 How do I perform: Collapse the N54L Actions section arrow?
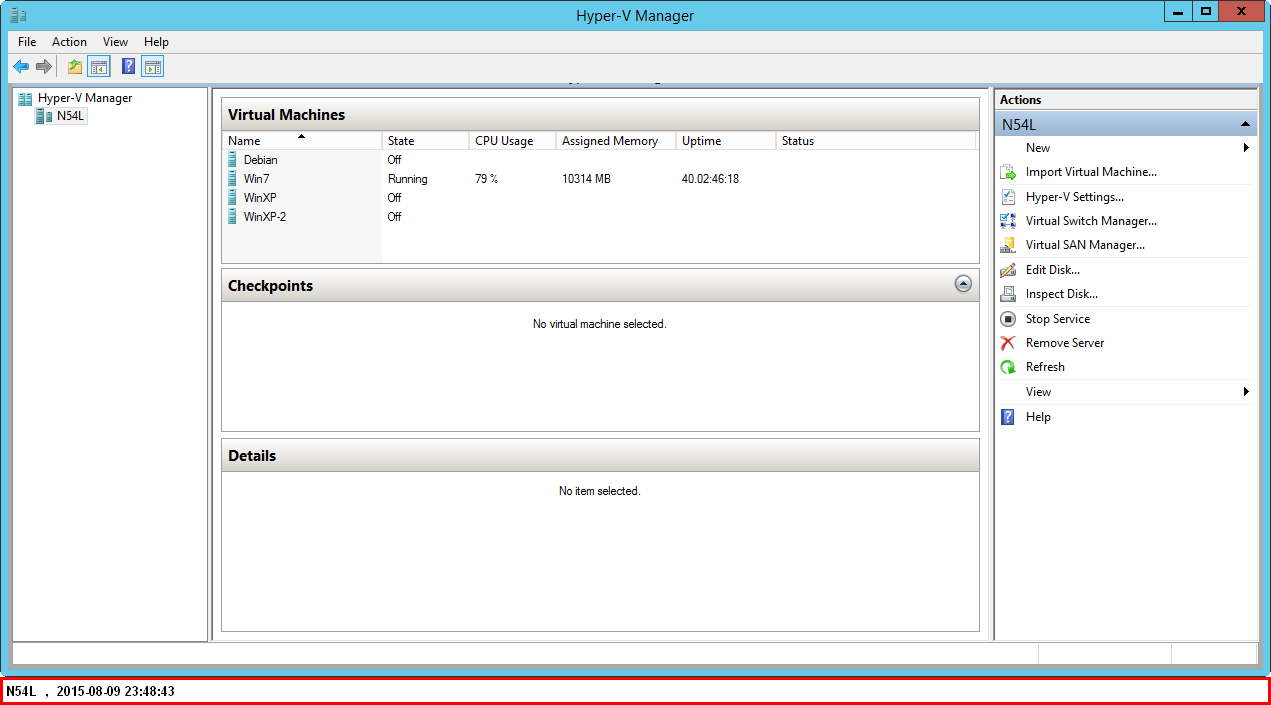coord(1245,124)
